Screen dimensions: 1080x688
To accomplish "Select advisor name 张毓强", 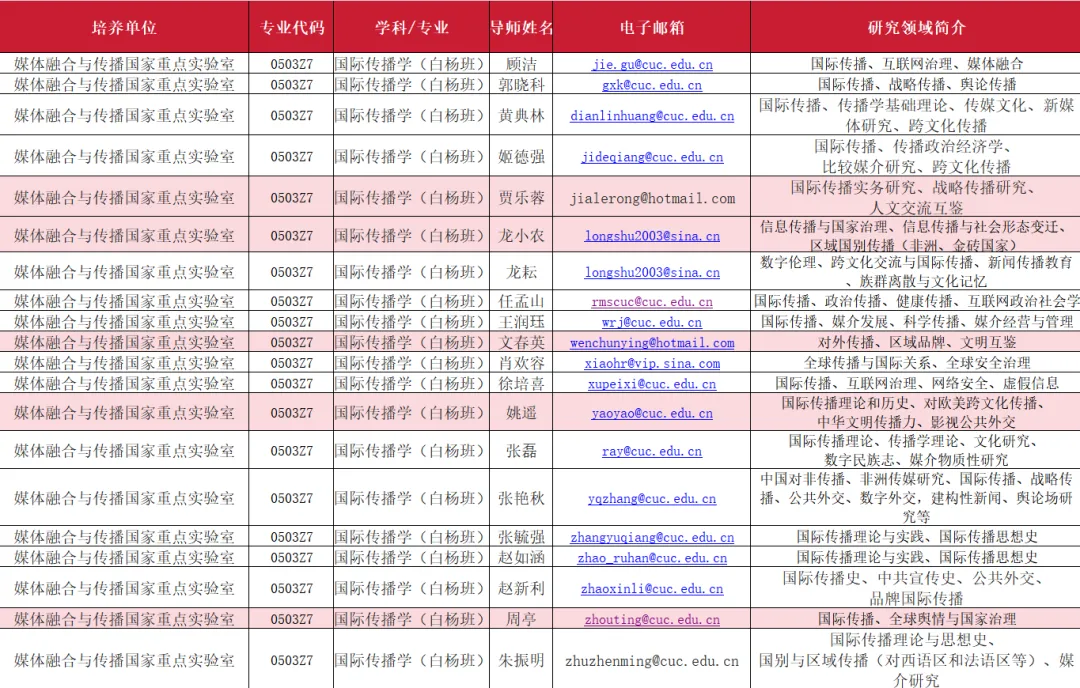I will [521, 536].
